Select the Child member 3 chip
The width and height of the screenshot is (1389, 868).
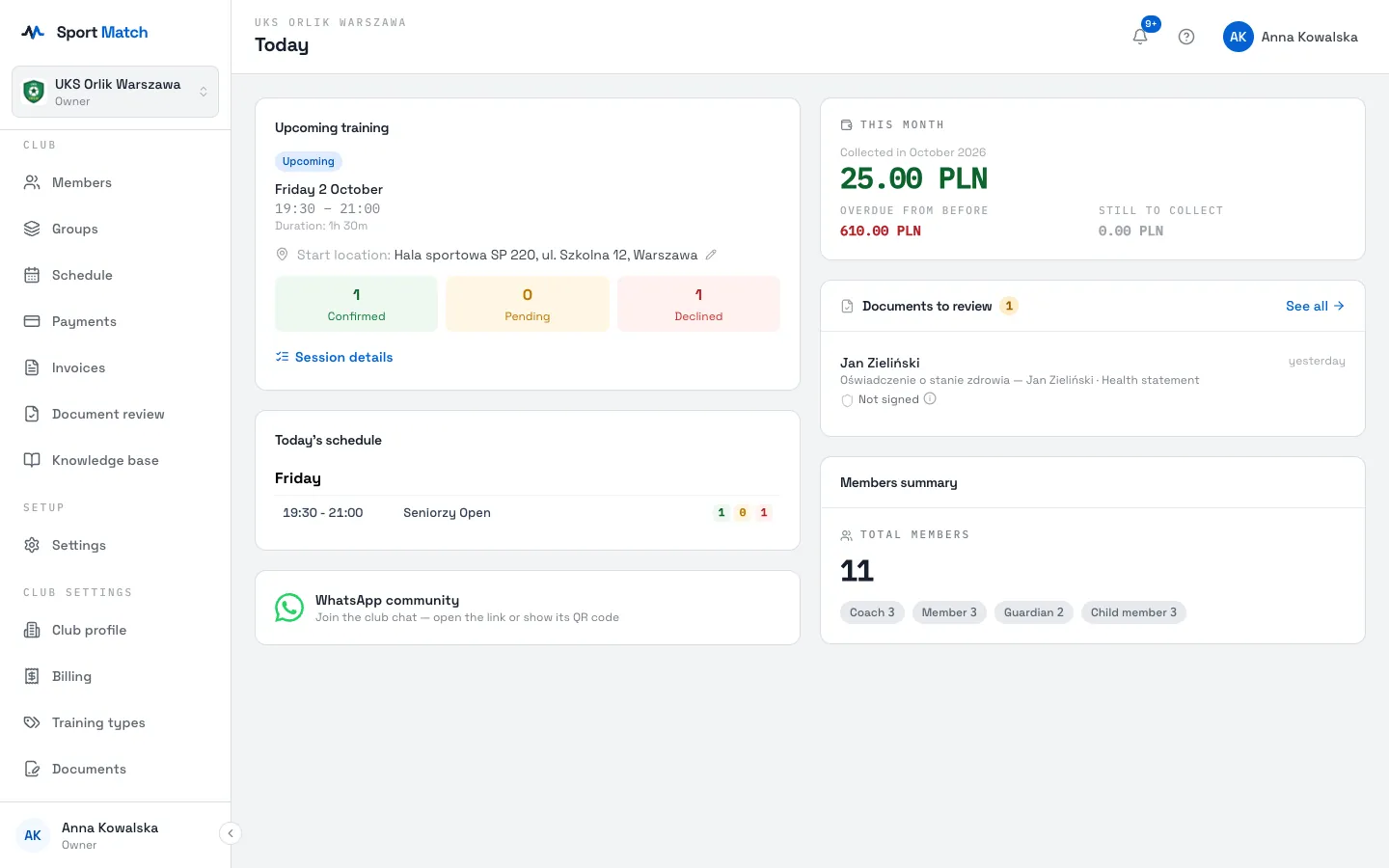pyautogui.click(x=1133, y=612)
